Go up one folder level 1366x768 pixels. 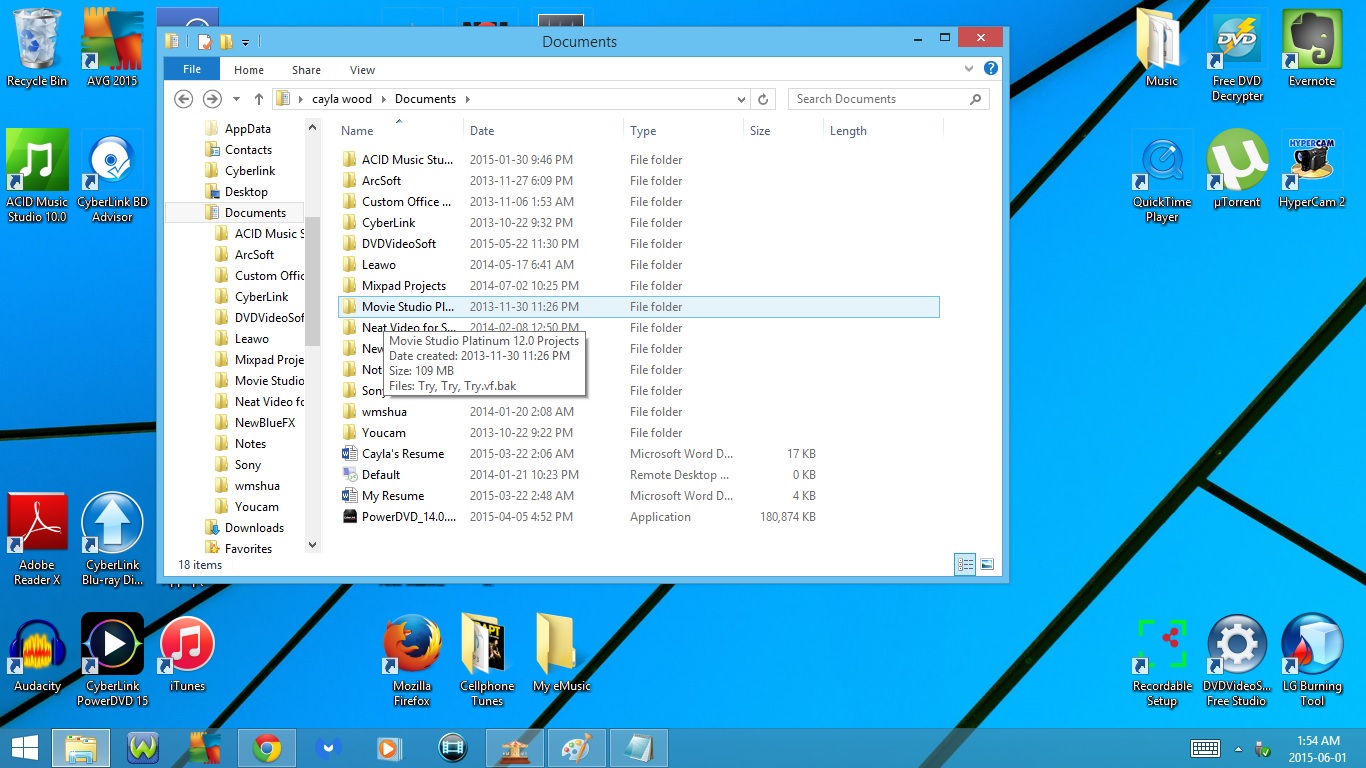[x=258, y=99]
